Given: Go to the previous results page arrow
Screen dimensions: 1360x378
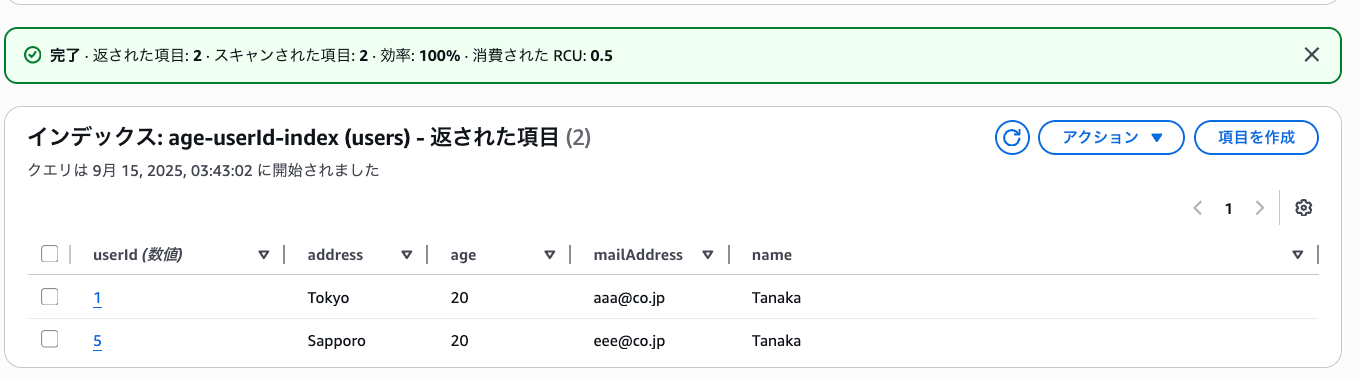Looking at the screenshot, I should click(1197, 208).
